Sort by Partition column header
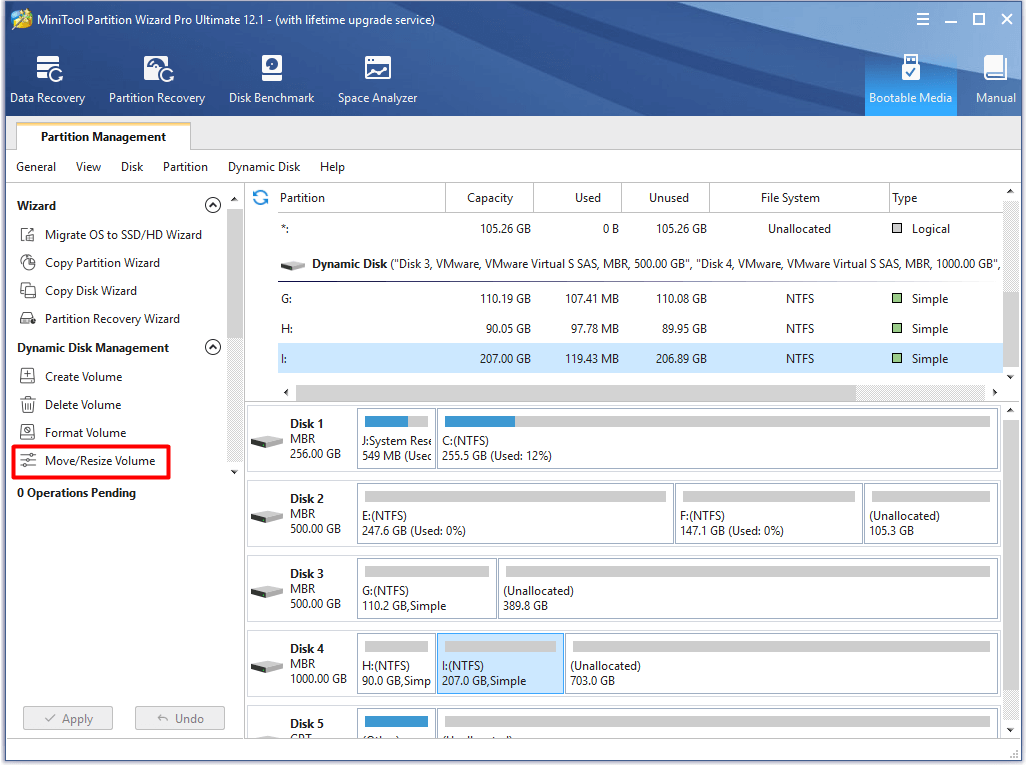 [x=361, y=198]
